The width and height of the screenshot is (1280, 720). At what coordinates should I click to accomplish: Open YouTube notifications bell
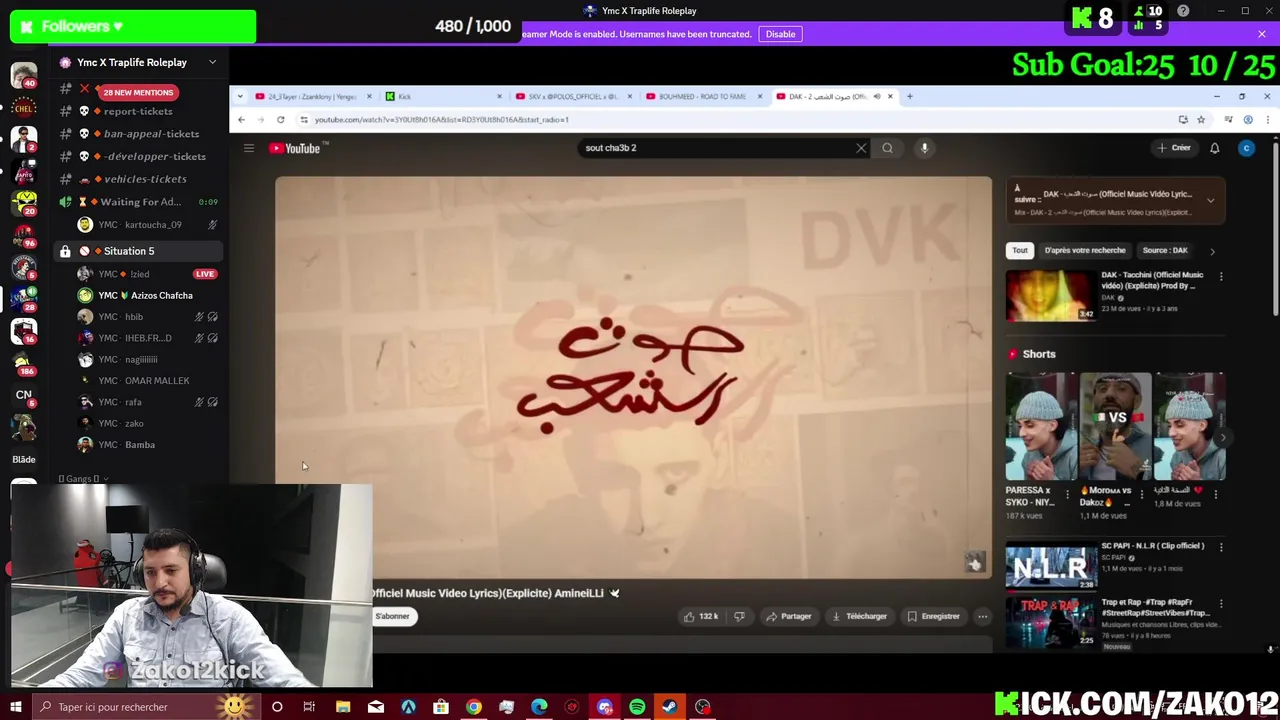pyautogui.click(x=1214, y=148)
